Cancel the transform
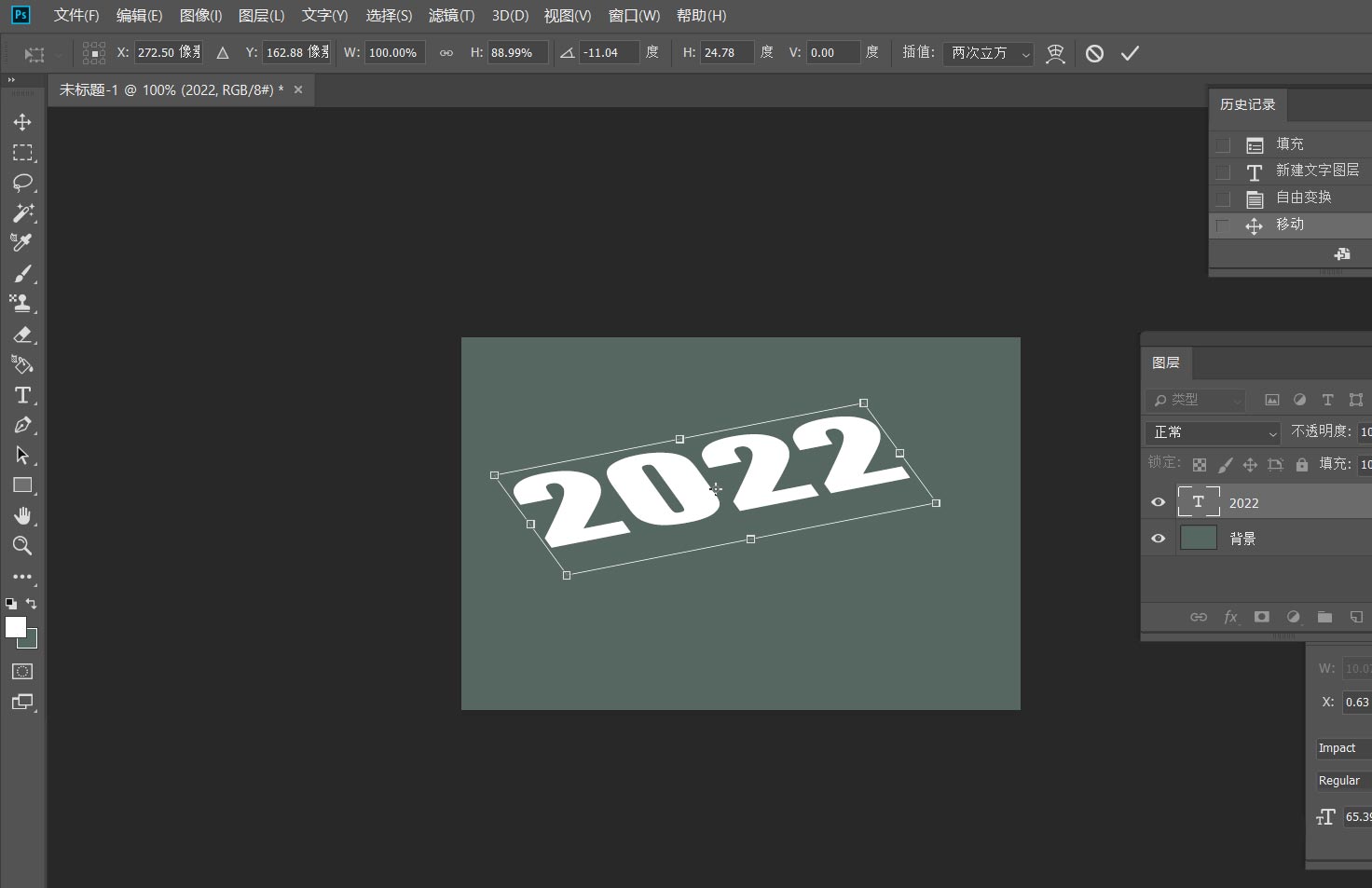Viewport: 1372px width, 888px height. pos(1094,53)
